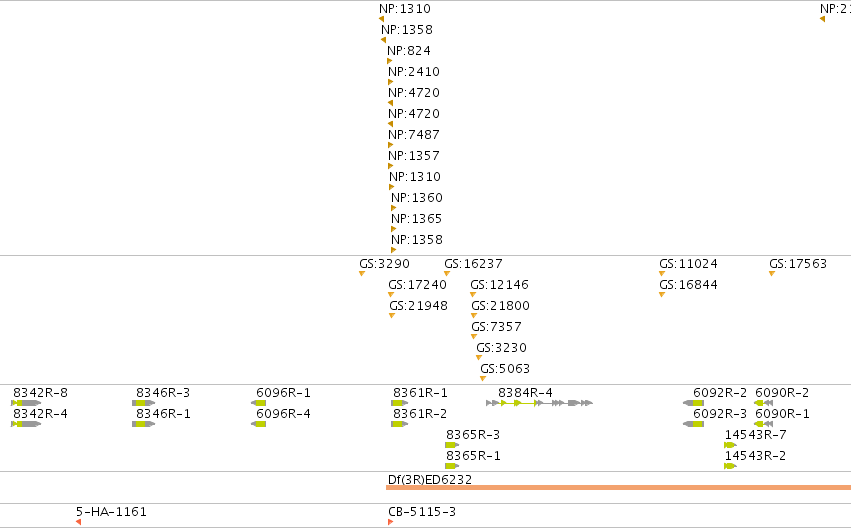Click the Df(3R)ED6232 deficiency bar
Image resolution: width=851 pixels, height=528 pixels.
618,487
